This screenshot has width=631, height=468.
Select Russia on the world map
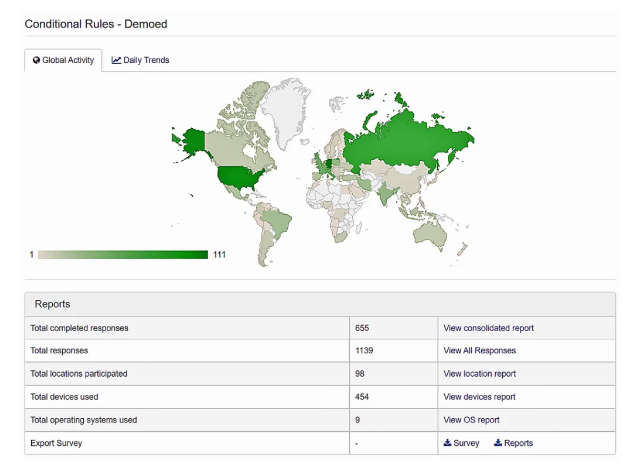coord(402,141)
